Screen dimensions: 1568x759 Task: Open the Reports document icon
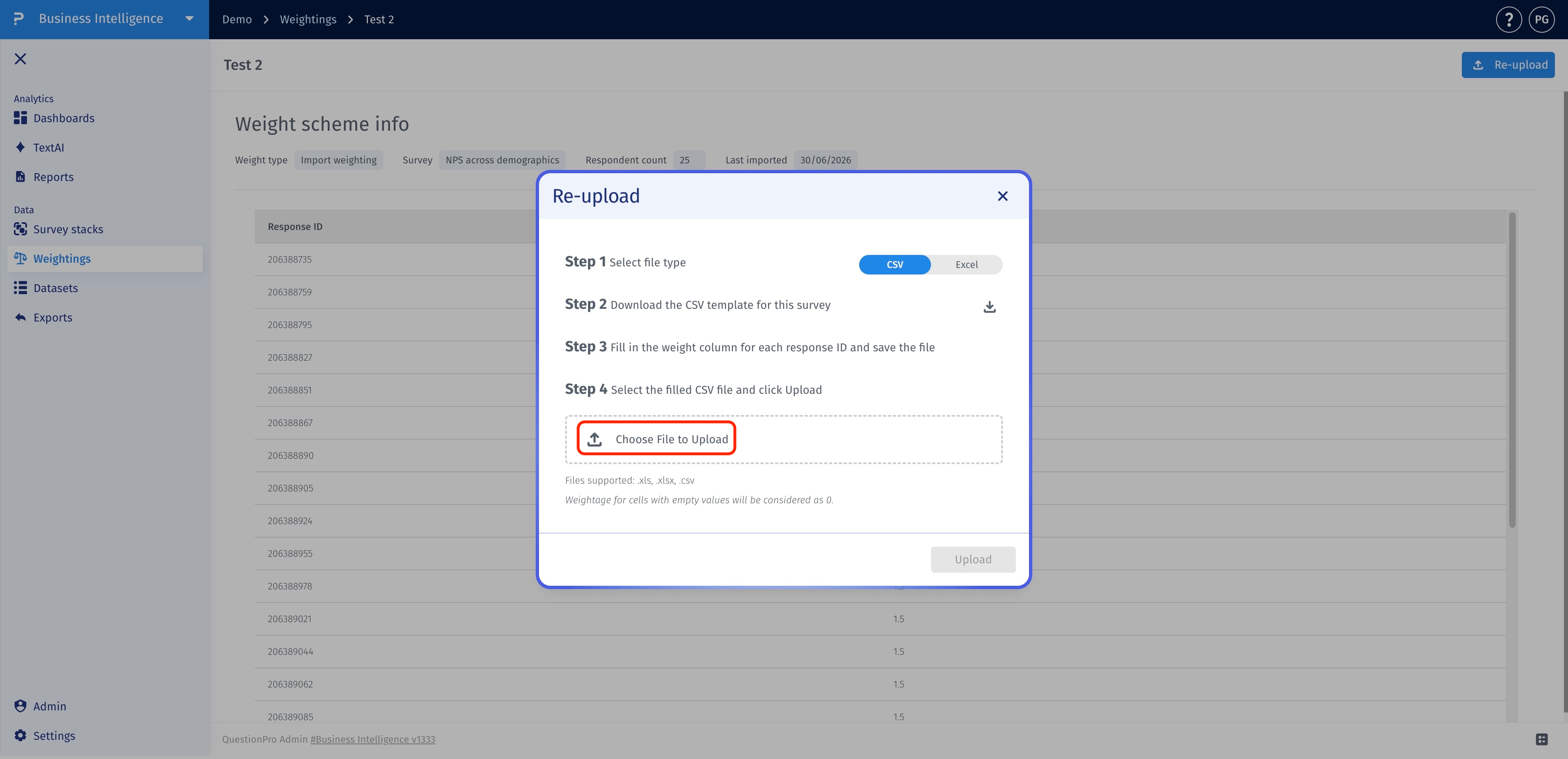[x=20, y=176]
